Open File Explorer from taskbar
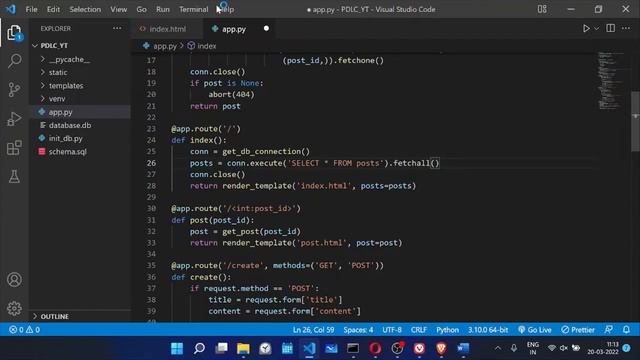 [243, 349]
